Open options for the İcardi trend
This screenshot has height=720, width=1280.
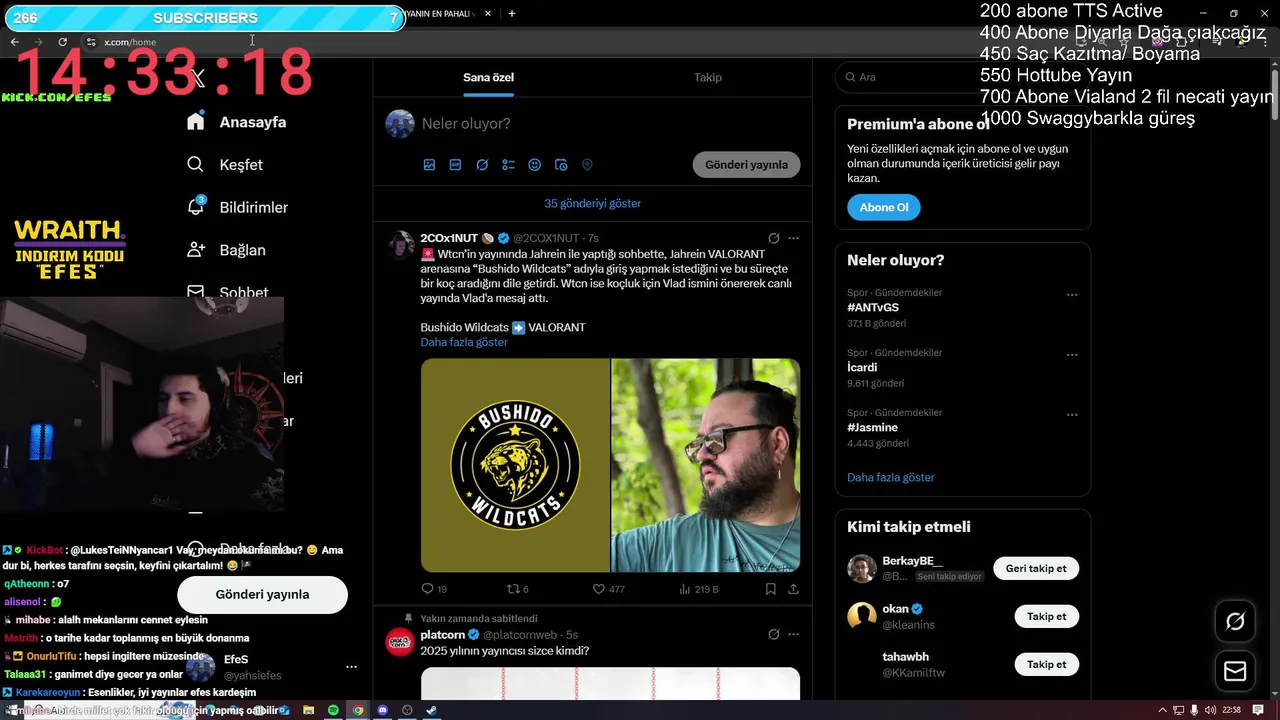1072,355
